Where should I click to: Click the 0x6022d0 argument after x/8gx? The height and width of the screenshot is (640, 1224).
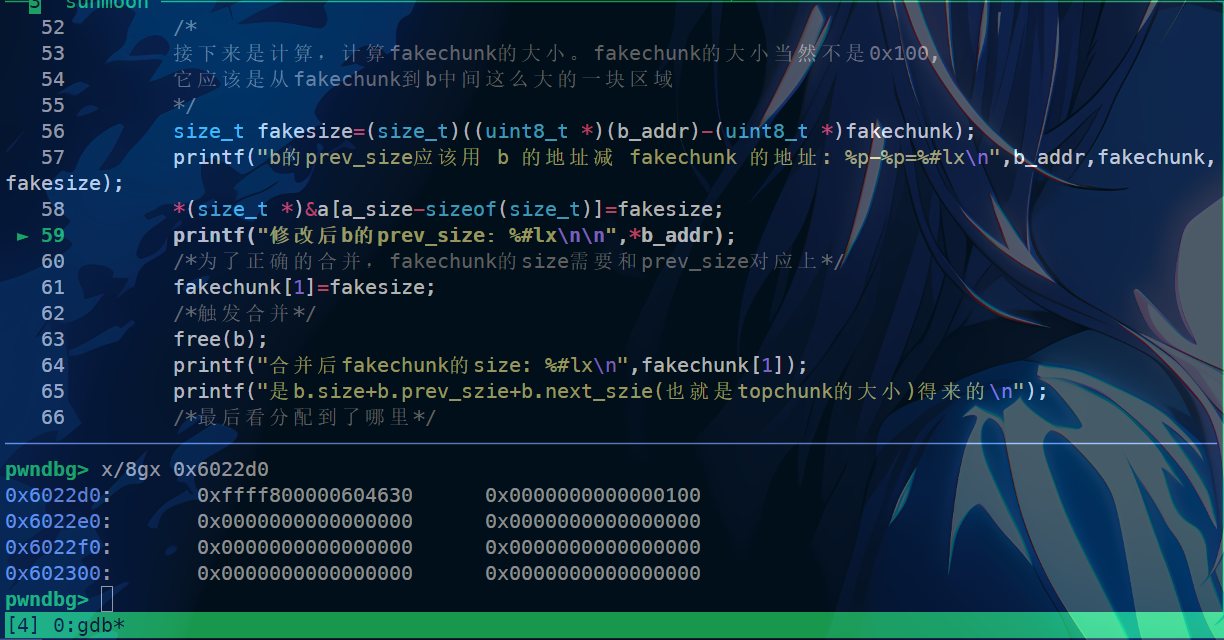[x=221, y=469]
